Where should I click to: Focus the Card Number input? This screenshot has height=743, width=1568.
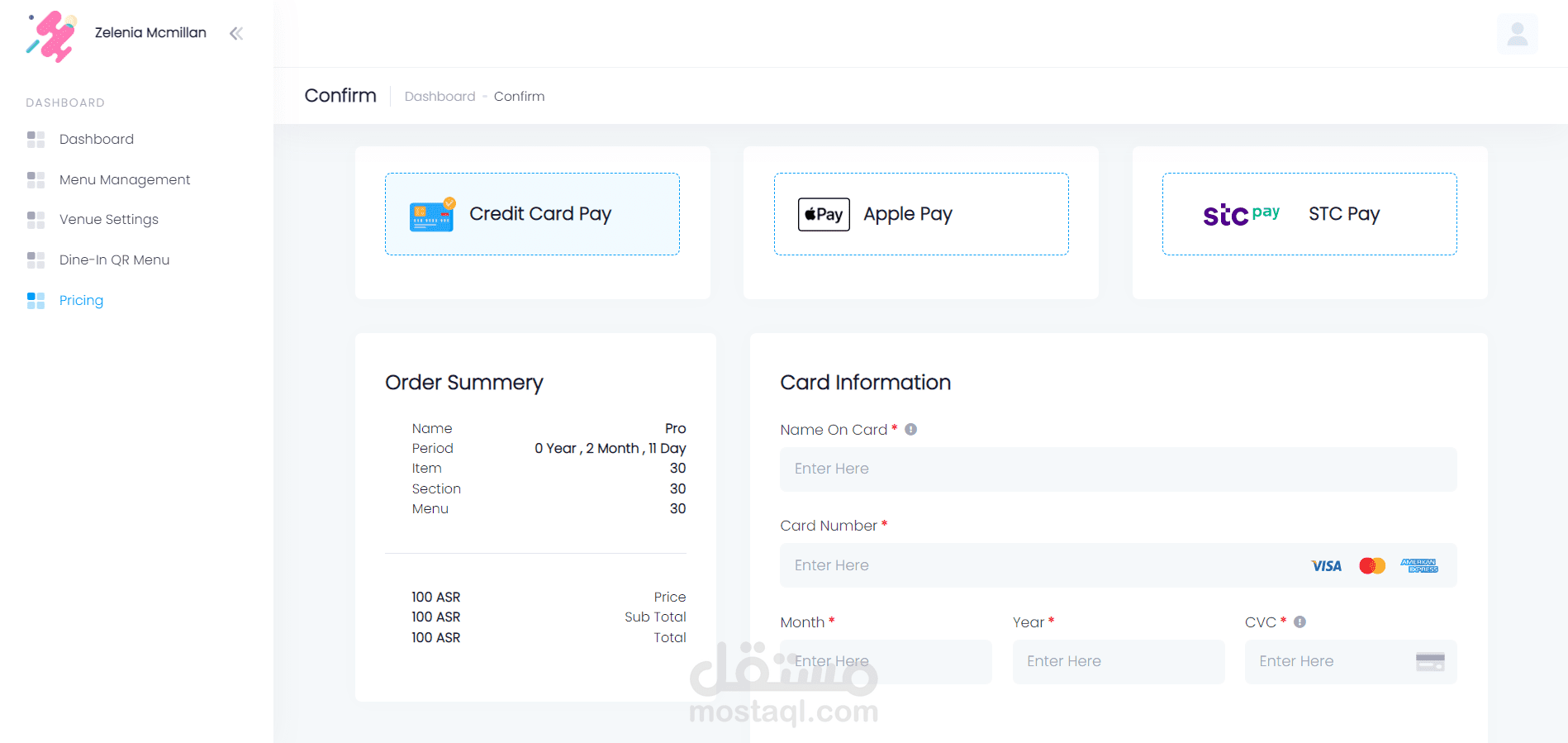pyautogui.click(x=1119, y=565)
